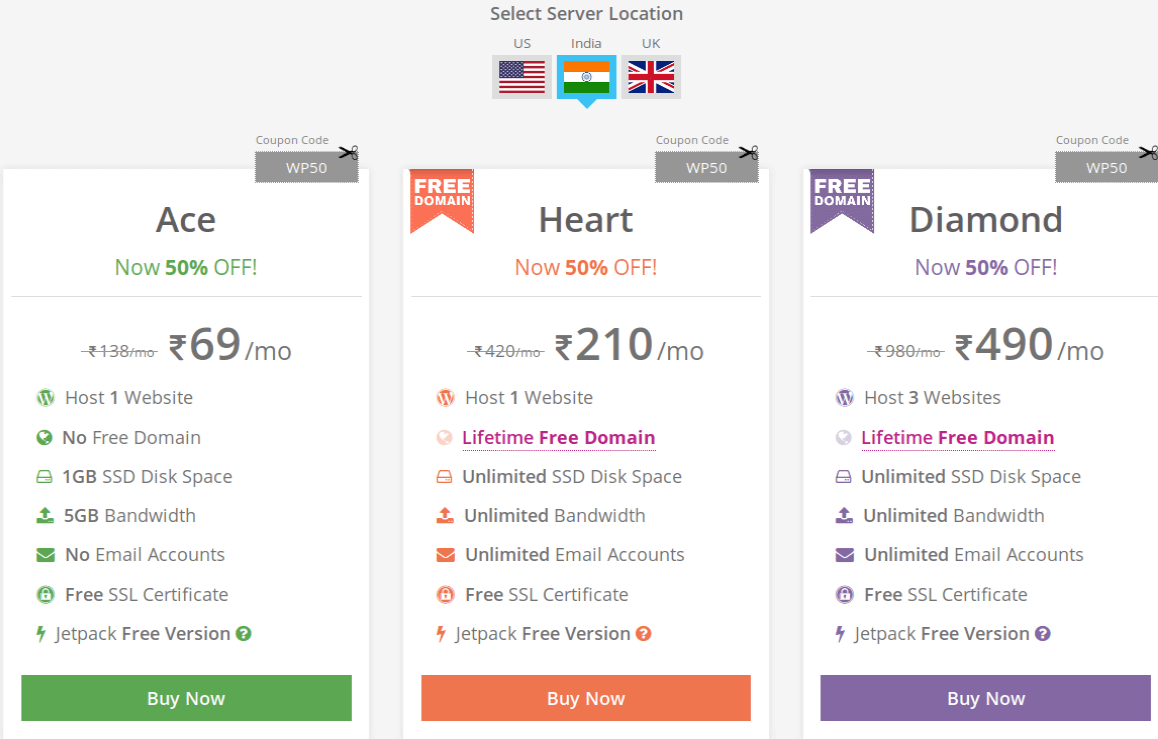Image resolution: width=1158 pixels, height=739 pixels.
Task: Choose the UK flag server location
Action: 651,77
